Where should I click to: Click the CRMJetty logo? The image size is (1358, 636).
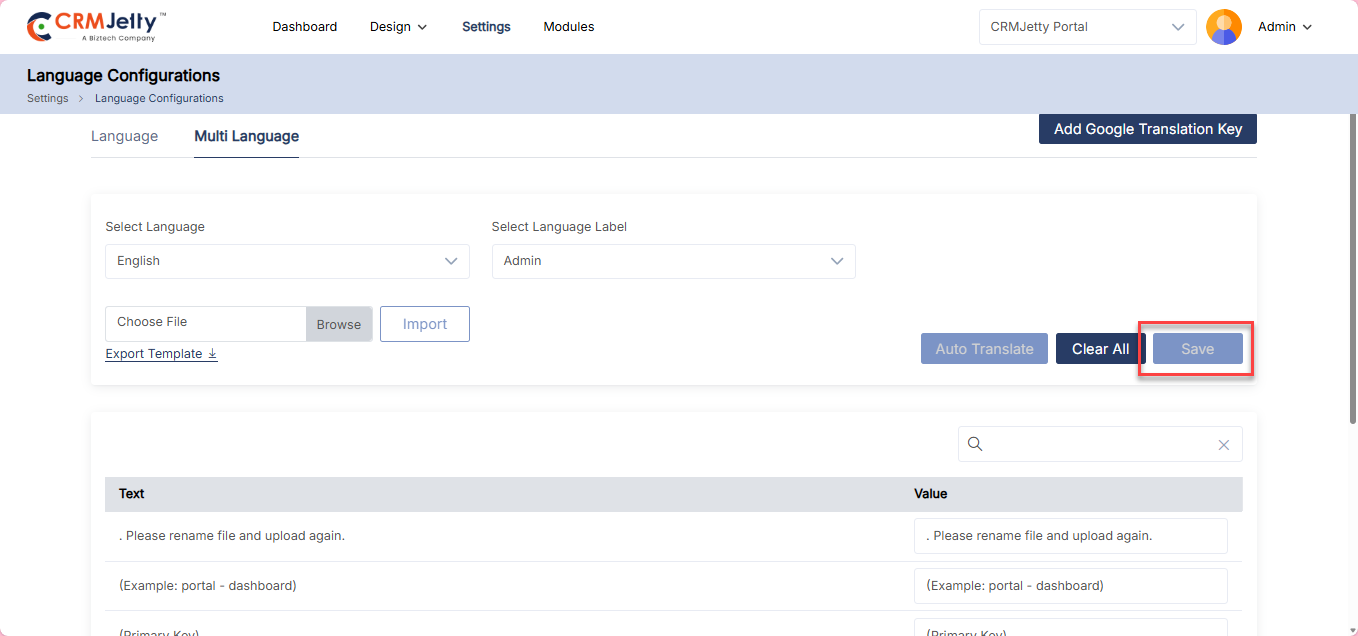tap(96, 27)
